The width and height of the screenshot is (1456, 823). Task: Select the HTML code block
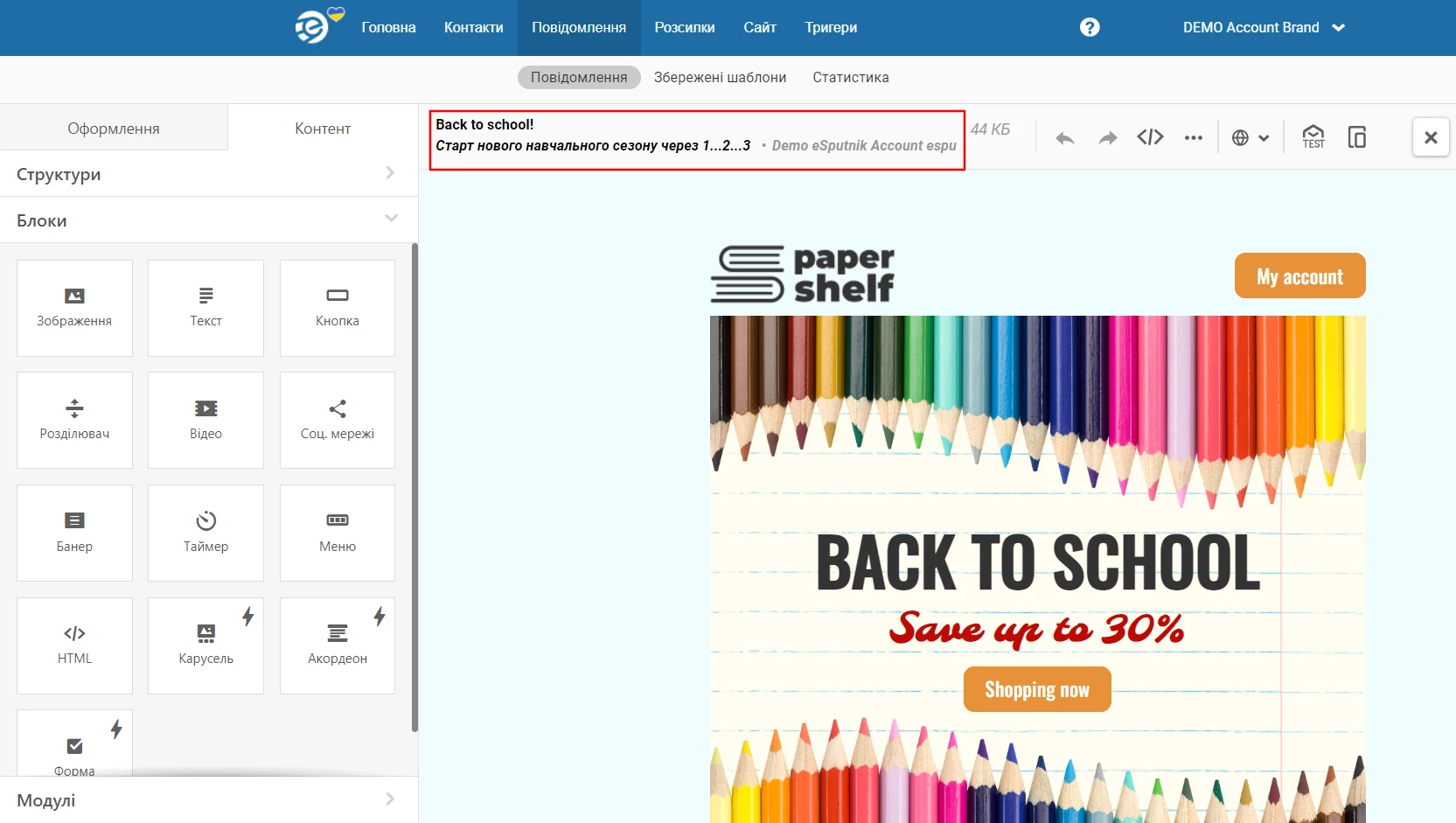[x=74, y=645]
